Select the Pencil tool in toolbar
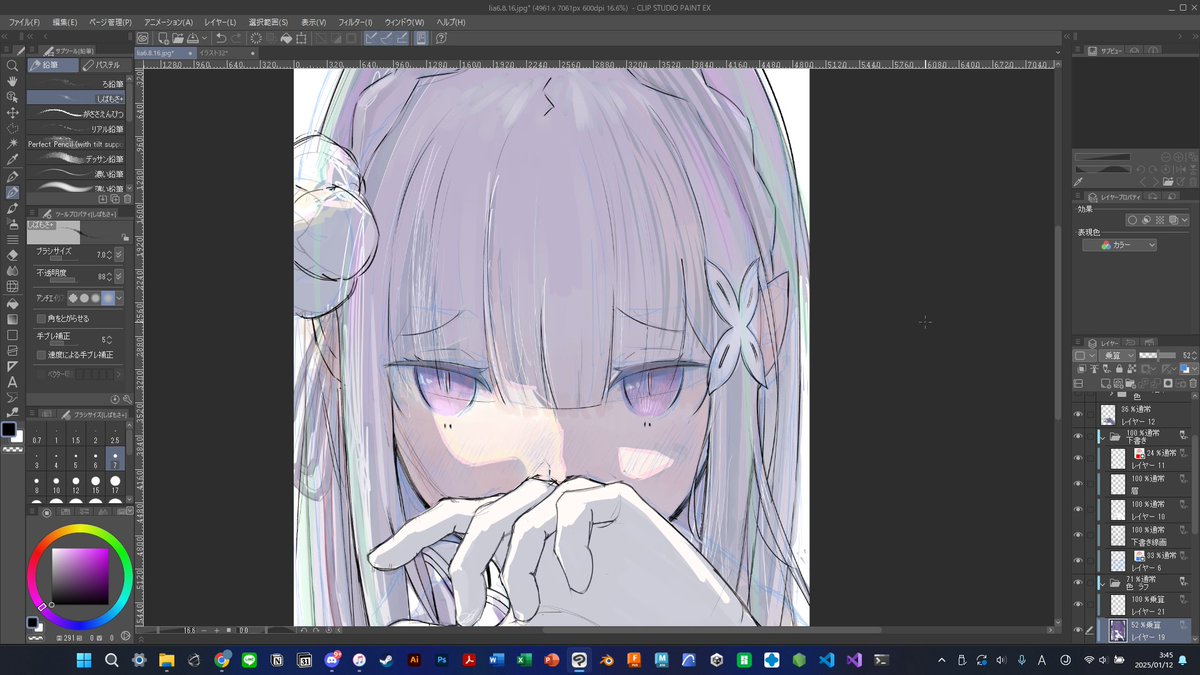This screenshot has width=1200, height=675. pyautogui.click(x=12, y=193)
